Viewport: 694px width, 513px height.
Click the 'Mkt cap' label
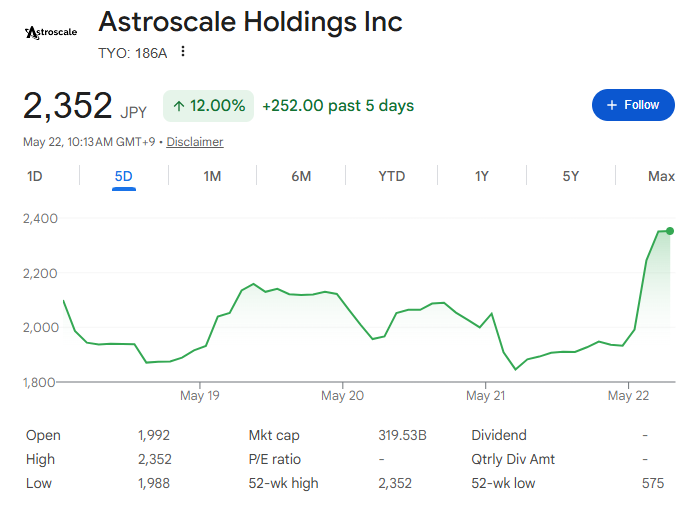tap(274, 436)
